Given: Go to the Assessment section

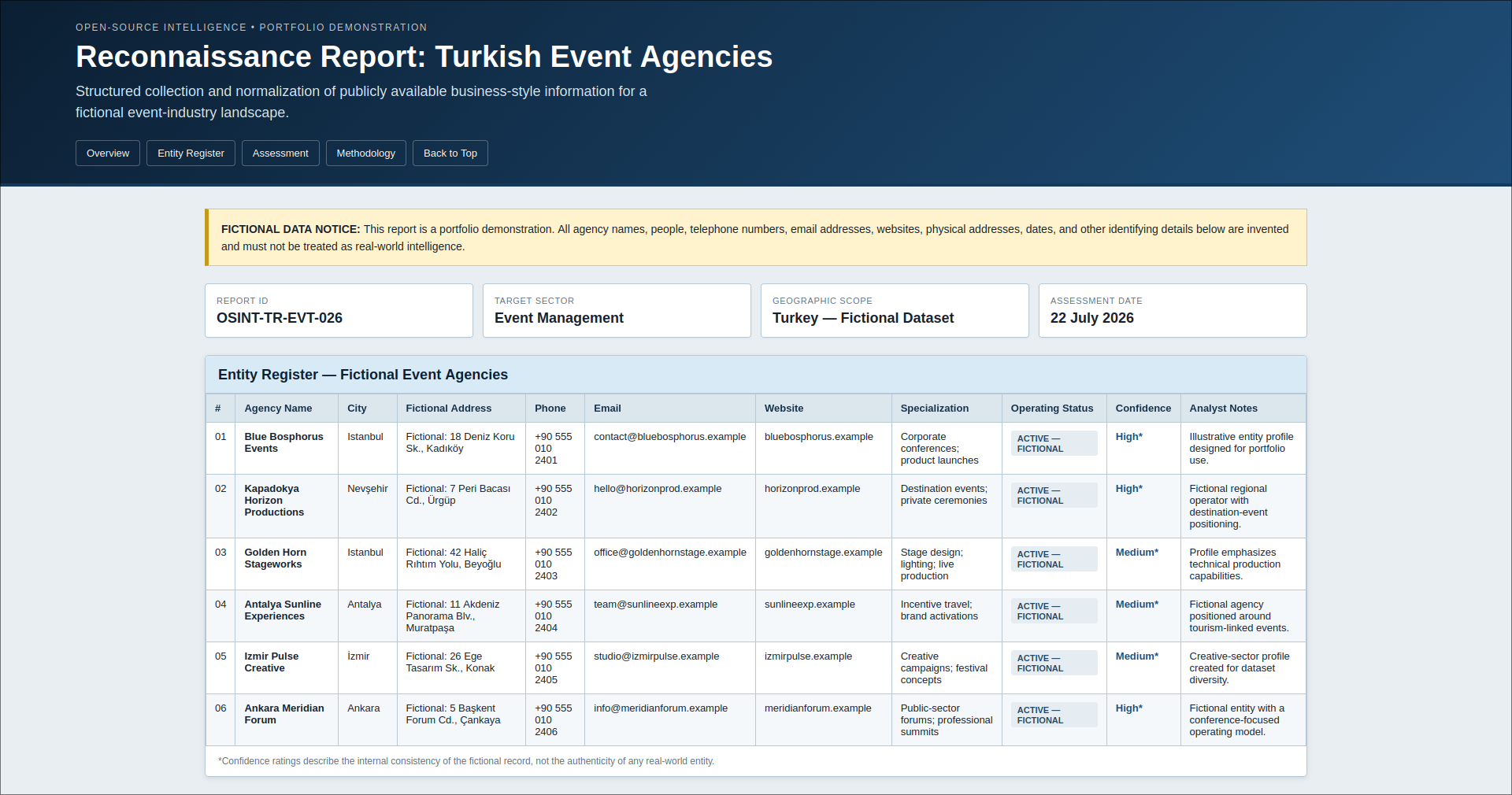Looking at the screenshot, I should tap(280, 153).
